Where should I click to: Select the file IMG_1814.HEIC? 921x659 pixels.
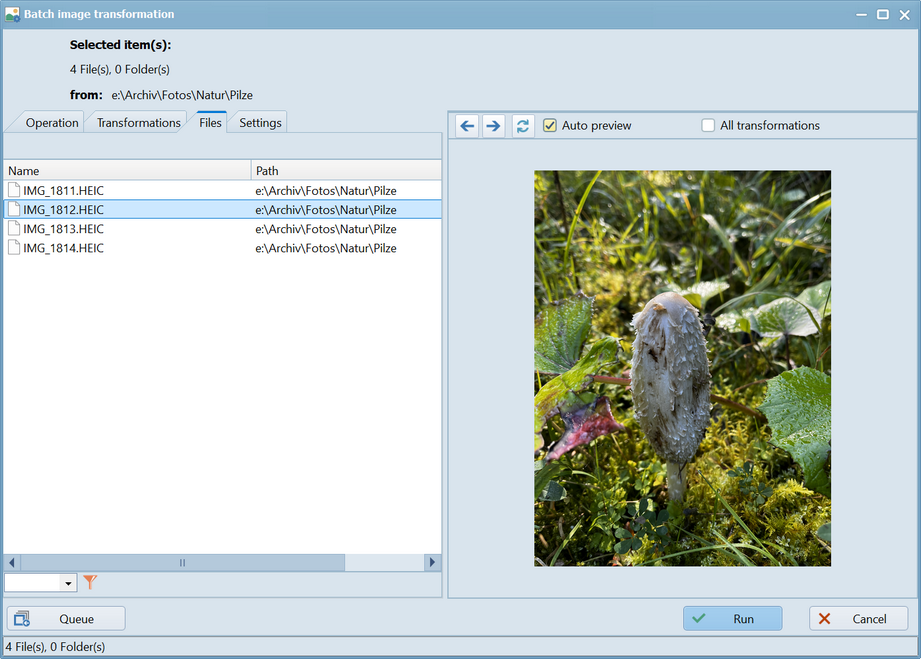pyautogui.click(x=63, y=248)
